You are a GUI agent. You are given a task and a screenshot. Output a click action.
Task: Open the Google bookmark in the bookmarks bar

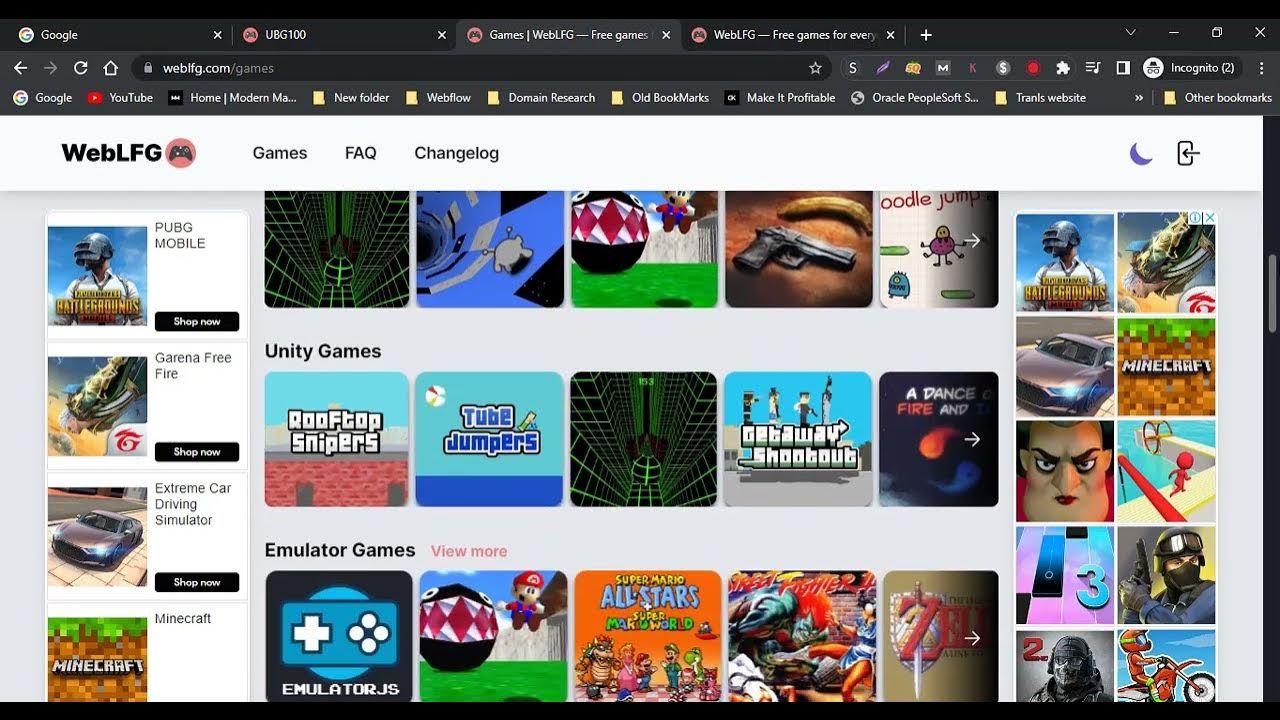43,98
